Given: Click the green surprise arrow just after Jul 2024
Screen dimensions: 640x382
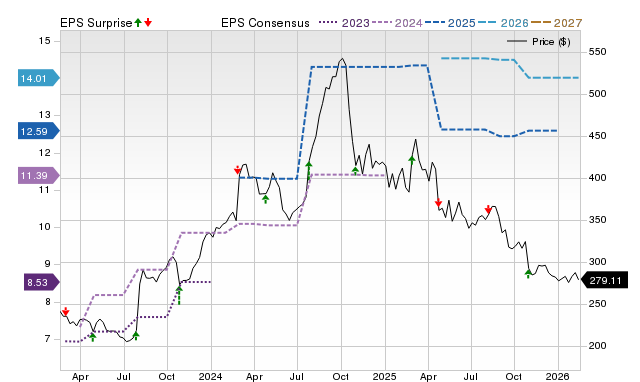Looking at the screenshot, I should 309,171.
